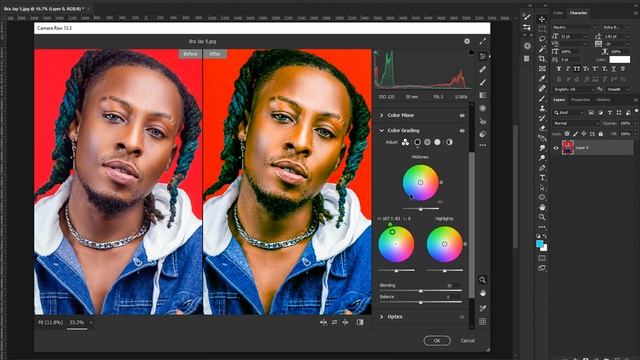Select the Red Eye removal tool in Camera Raw
Screen dimensions: 640x360
(x=483, y=121)
